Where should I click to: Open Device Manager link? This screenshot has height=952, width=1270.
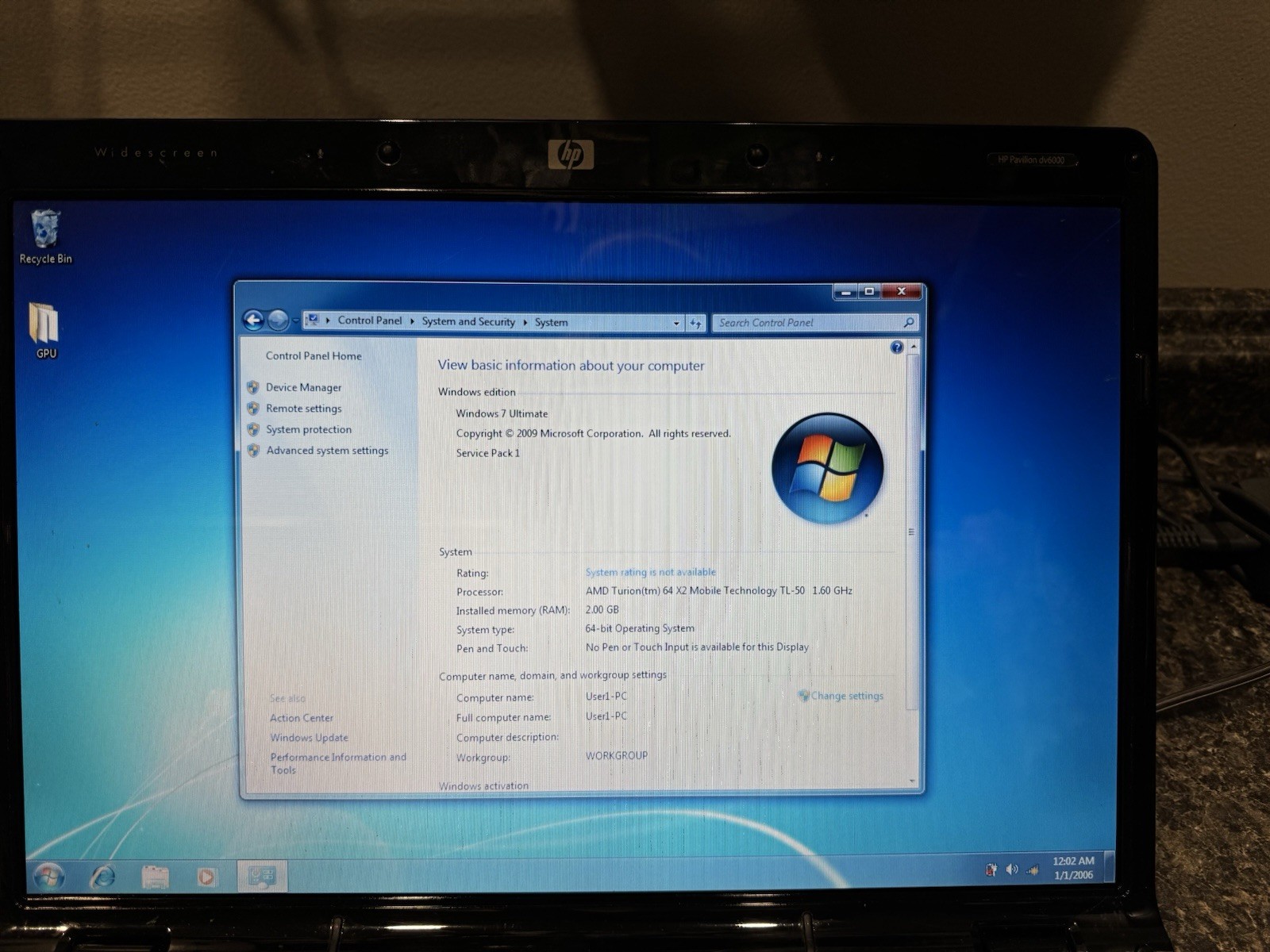303,387
